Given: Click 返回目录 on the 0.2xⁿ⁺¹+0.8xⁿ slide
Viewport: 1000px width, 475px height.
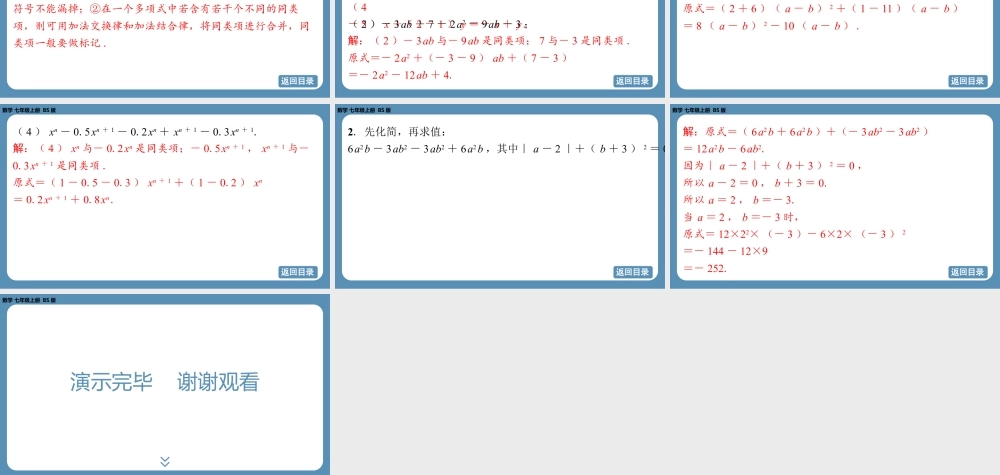Looking at the screenshot, I should 298,272.
